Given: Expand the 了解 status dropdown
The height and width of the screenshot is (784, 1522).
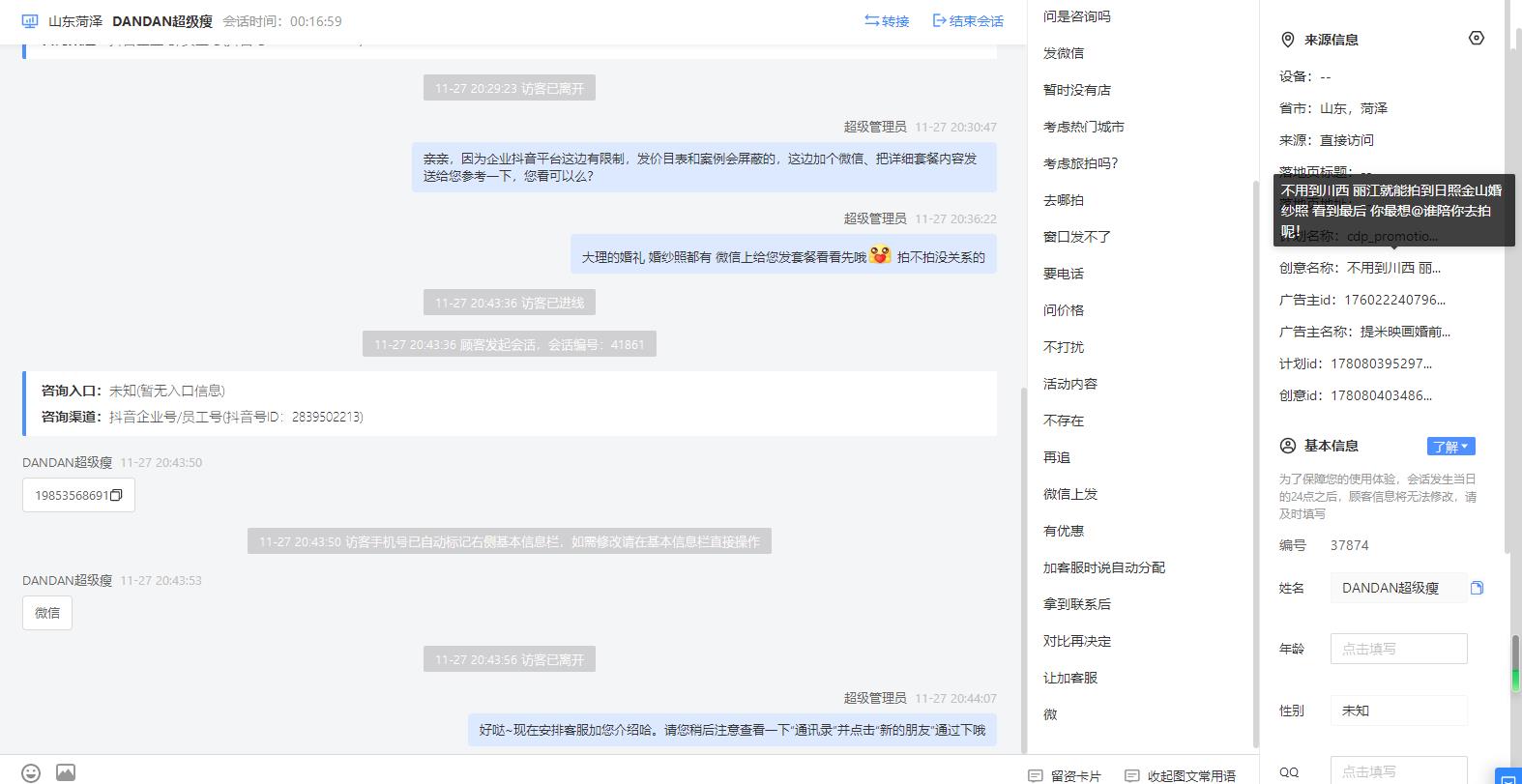Looking at the screenshot, I should click(x=1450, y=447).
